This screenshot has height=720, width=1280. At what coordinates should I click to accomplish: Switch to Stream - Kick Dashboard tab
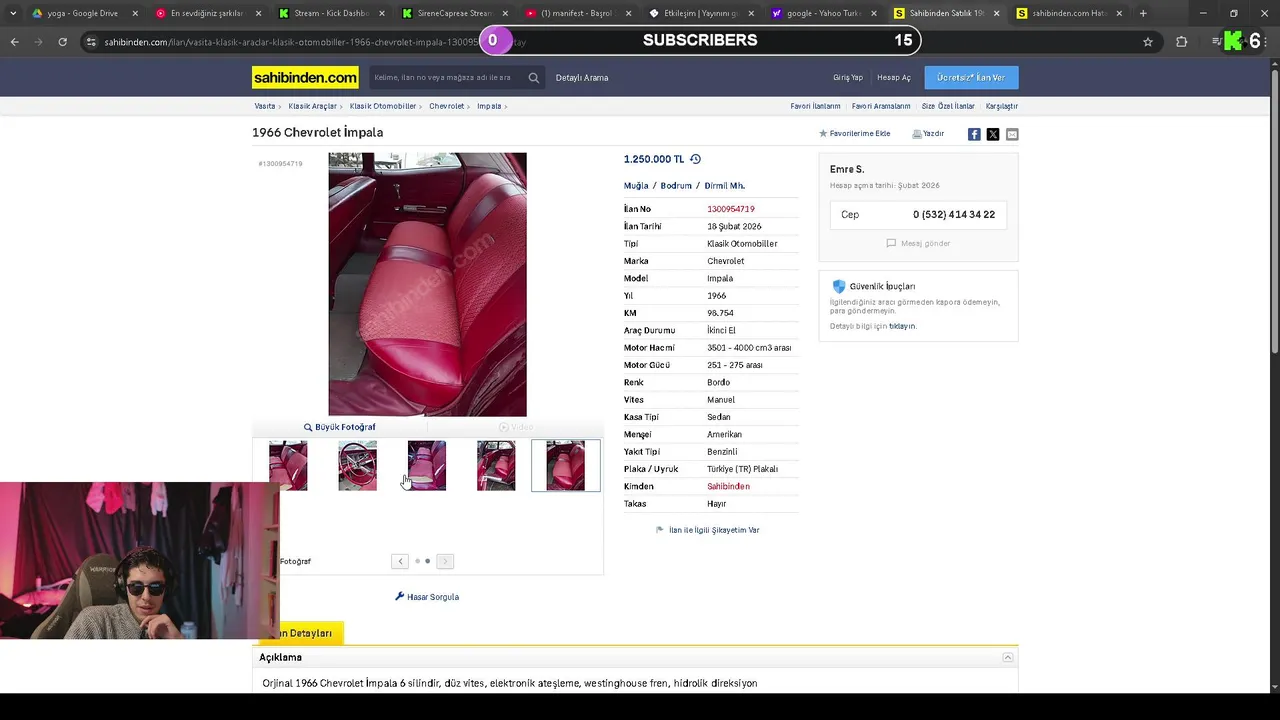[x=331, y=13]
